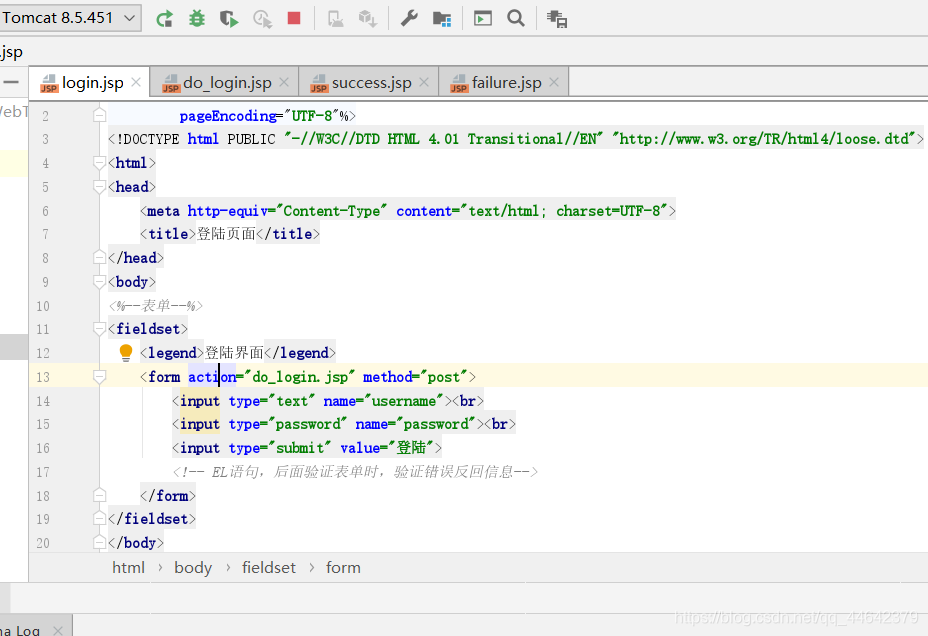Image resolution: width=928 pixels, height=636 pixels.
Task: Collapse the fold marker at line 2
Action: click(x=99, y=115)
